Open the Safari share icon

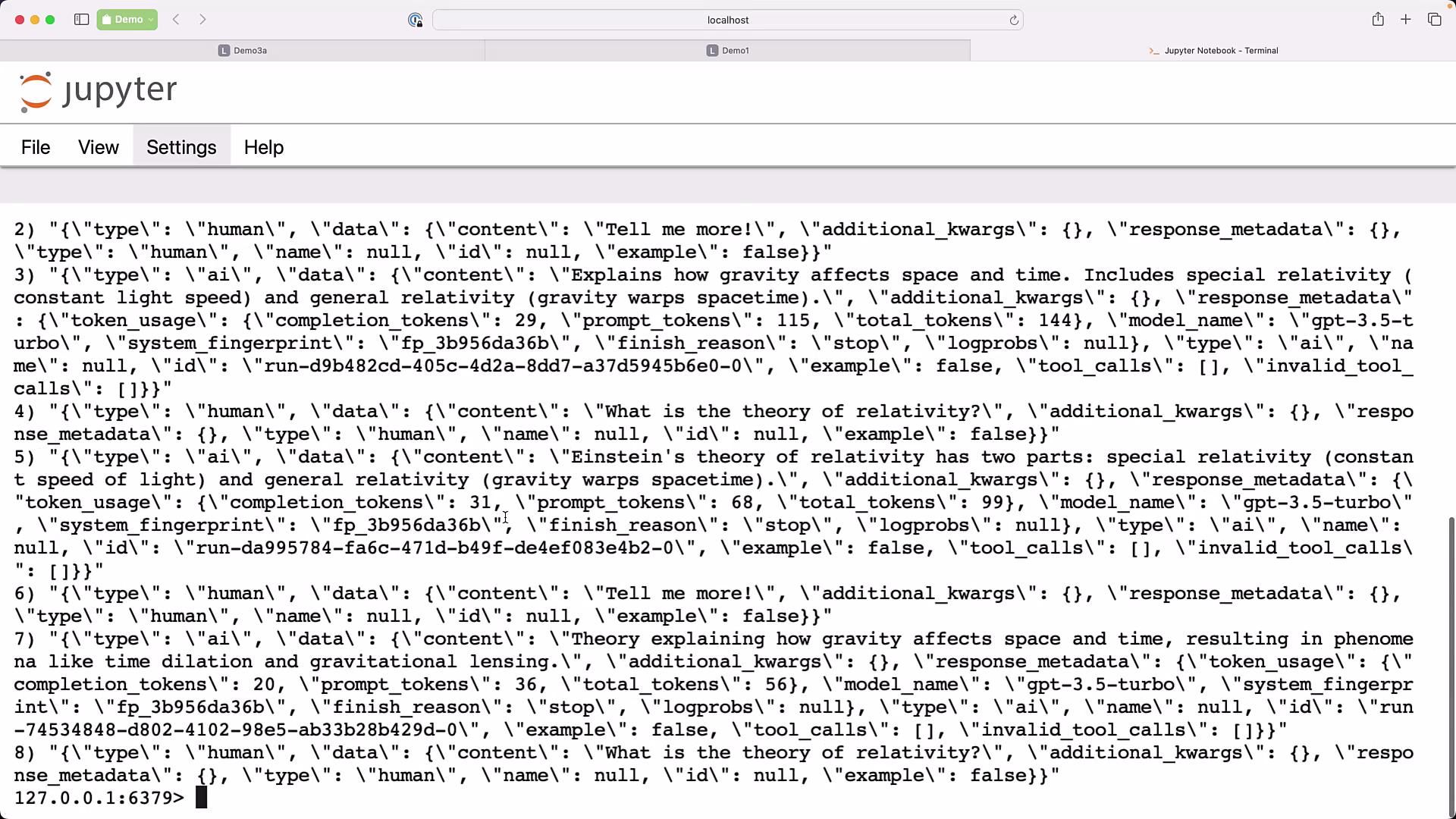[x=1378, y=20]
